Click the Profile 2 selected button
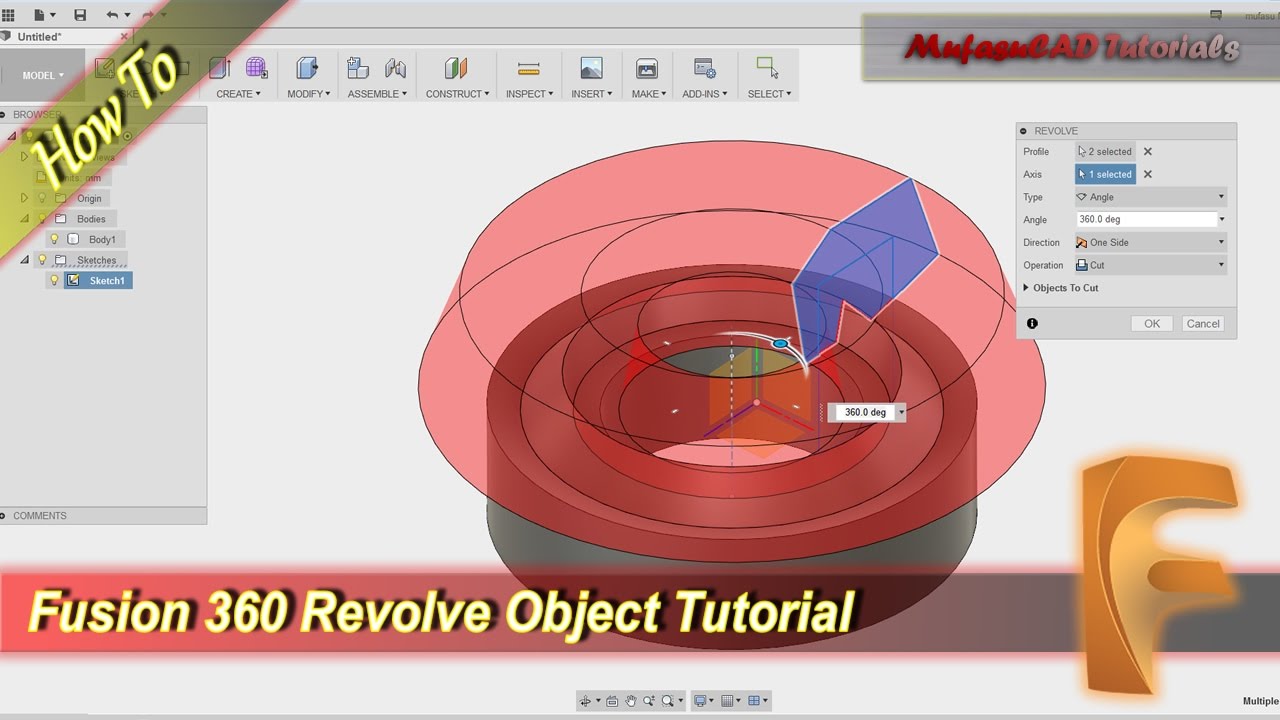 click(1105, 152)
